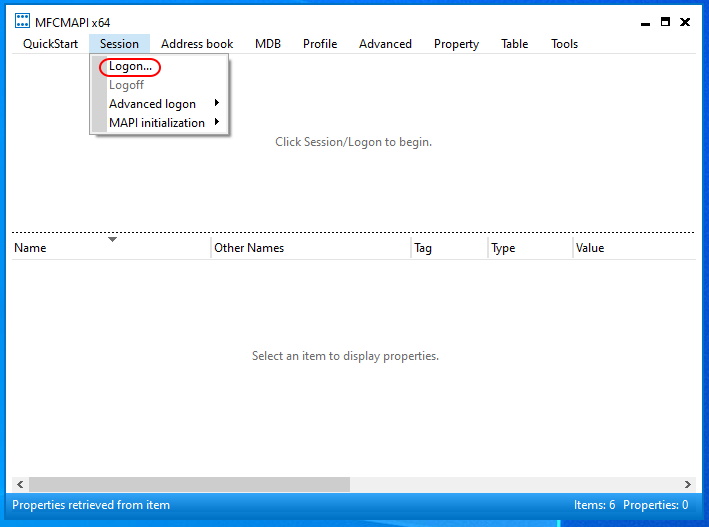Click 'Properties retrieved from item' status text
709x527 pixels.
coord(91,505)
